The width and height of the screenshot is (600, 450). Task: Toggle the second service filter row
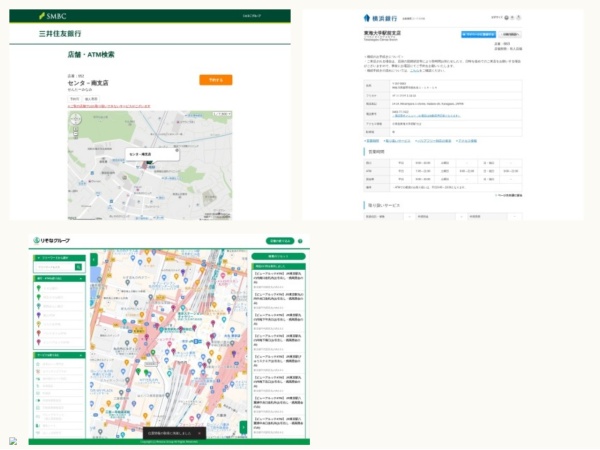[59, 372]
